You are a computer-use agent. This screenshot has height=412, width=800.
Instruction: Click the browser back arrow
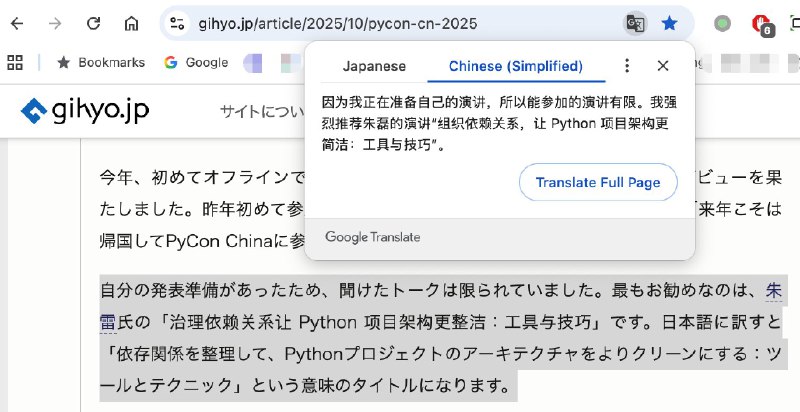tap(17, 23)
